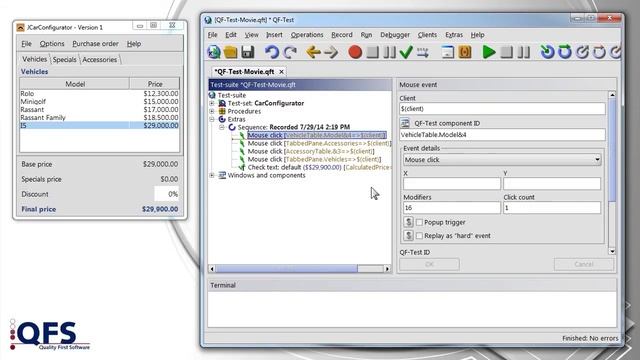Click the Cancel button in the details panel
This screenshot has height=360, width=640.
point(584,264)
